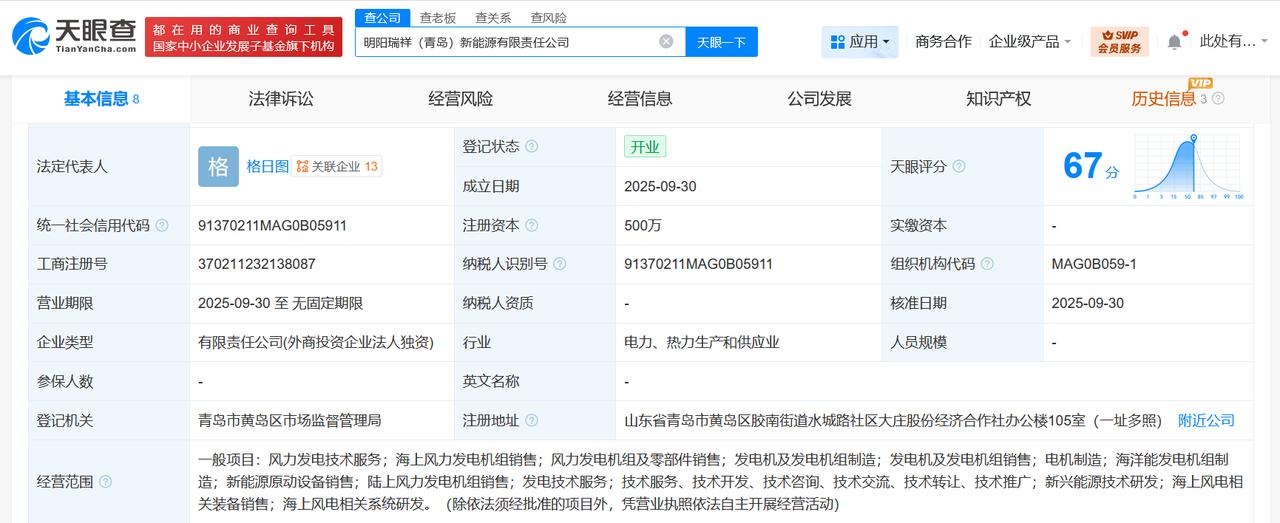Viewport: 1280px width, 523px height.
Task: Click the notification bell icon
Action: [1174, 42]
